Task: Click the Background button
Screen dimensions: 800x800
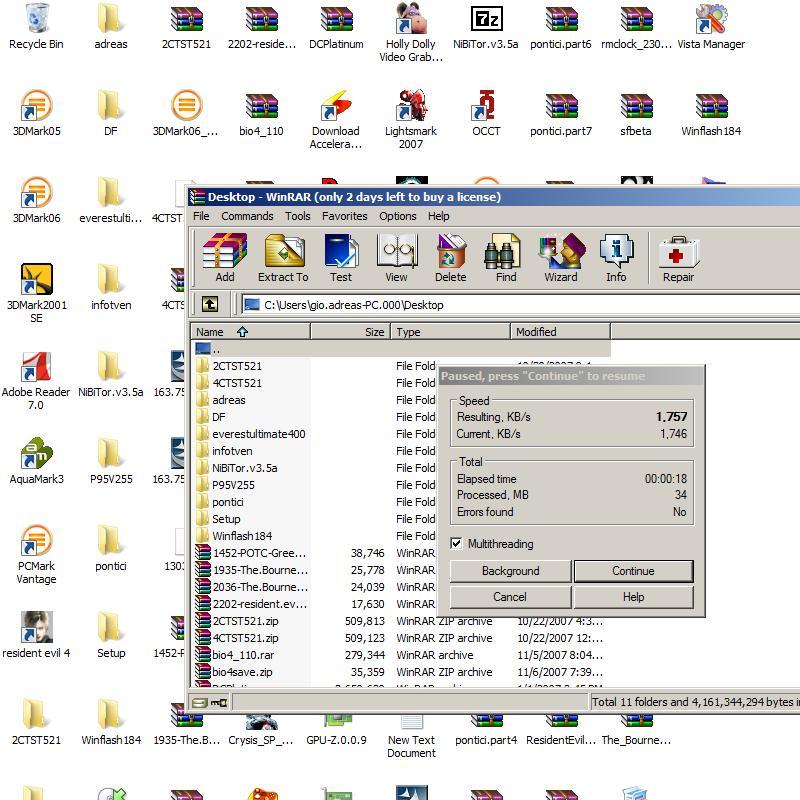Action: (x=510, y=571)
